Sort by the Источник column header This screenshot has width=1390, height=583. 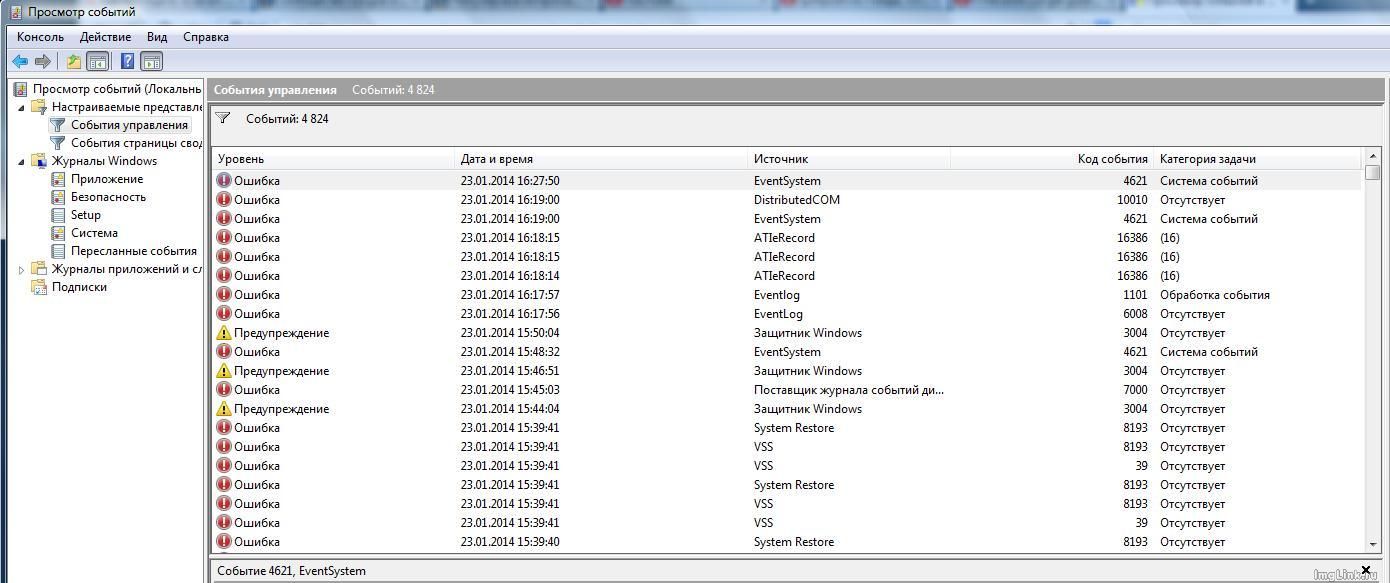(849, 159)
